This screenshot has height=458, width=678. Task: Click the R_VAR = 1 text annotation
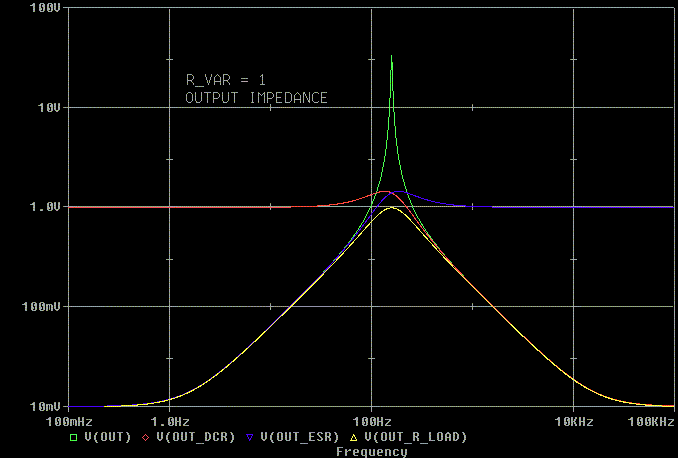(225, 80)
